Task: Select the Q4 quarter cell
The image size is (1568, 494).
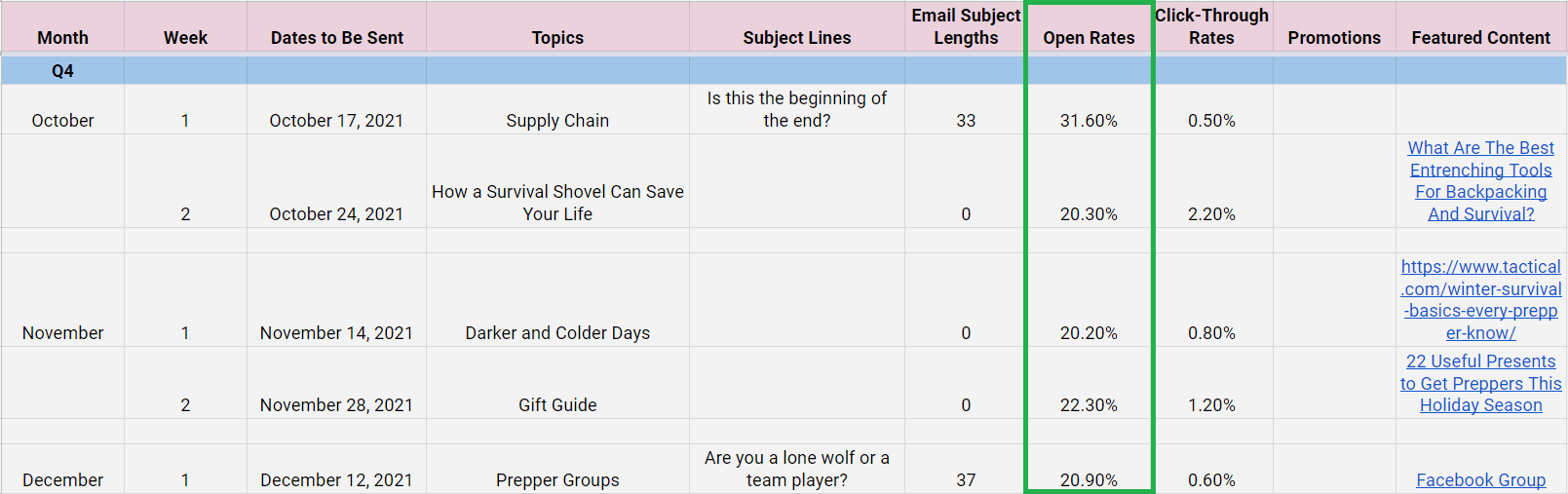Action: [62, 70]
